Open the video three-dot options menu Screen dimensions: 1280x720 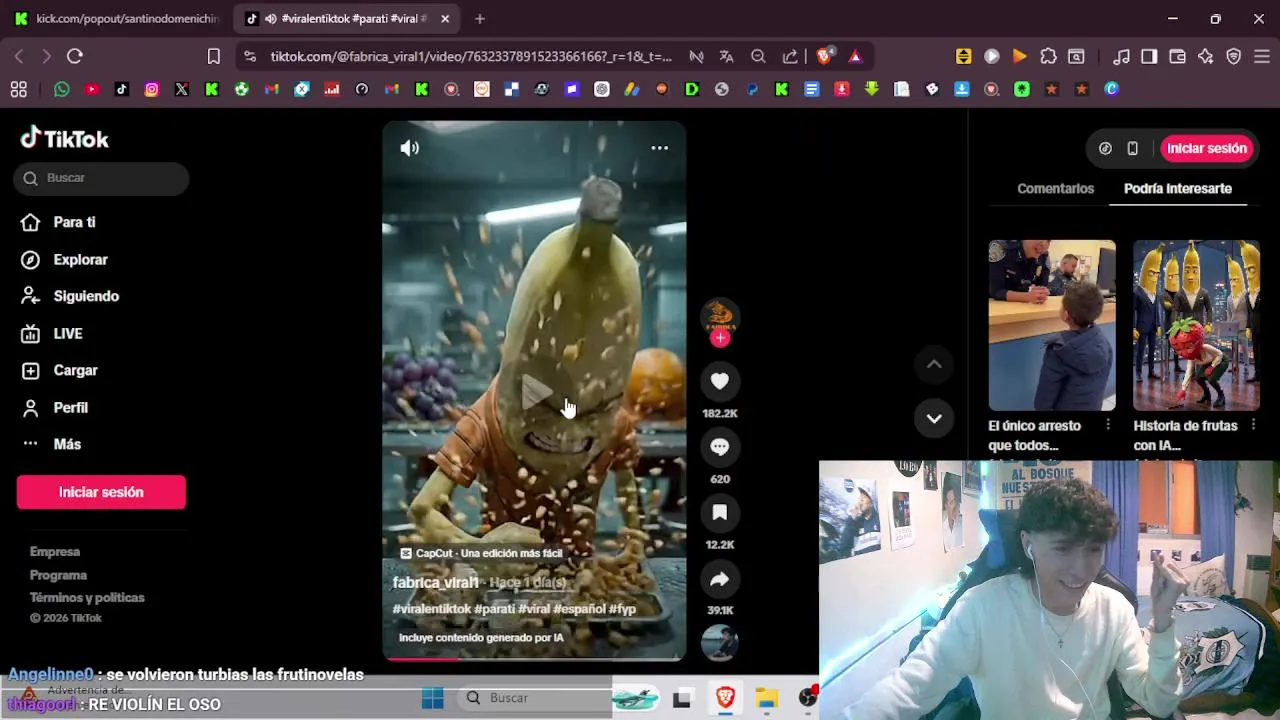[x=660, y=148]
